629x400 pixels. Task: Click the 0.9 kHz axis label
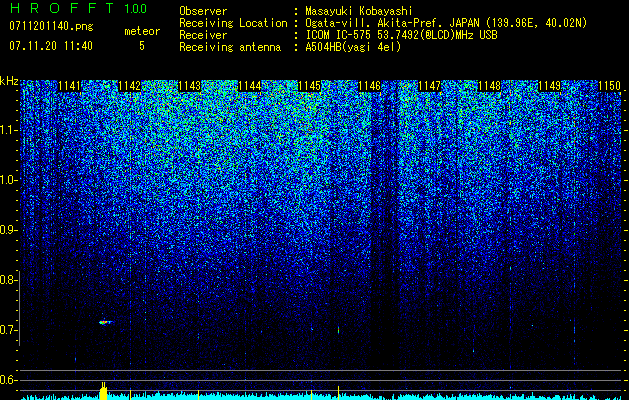[8, 230]
